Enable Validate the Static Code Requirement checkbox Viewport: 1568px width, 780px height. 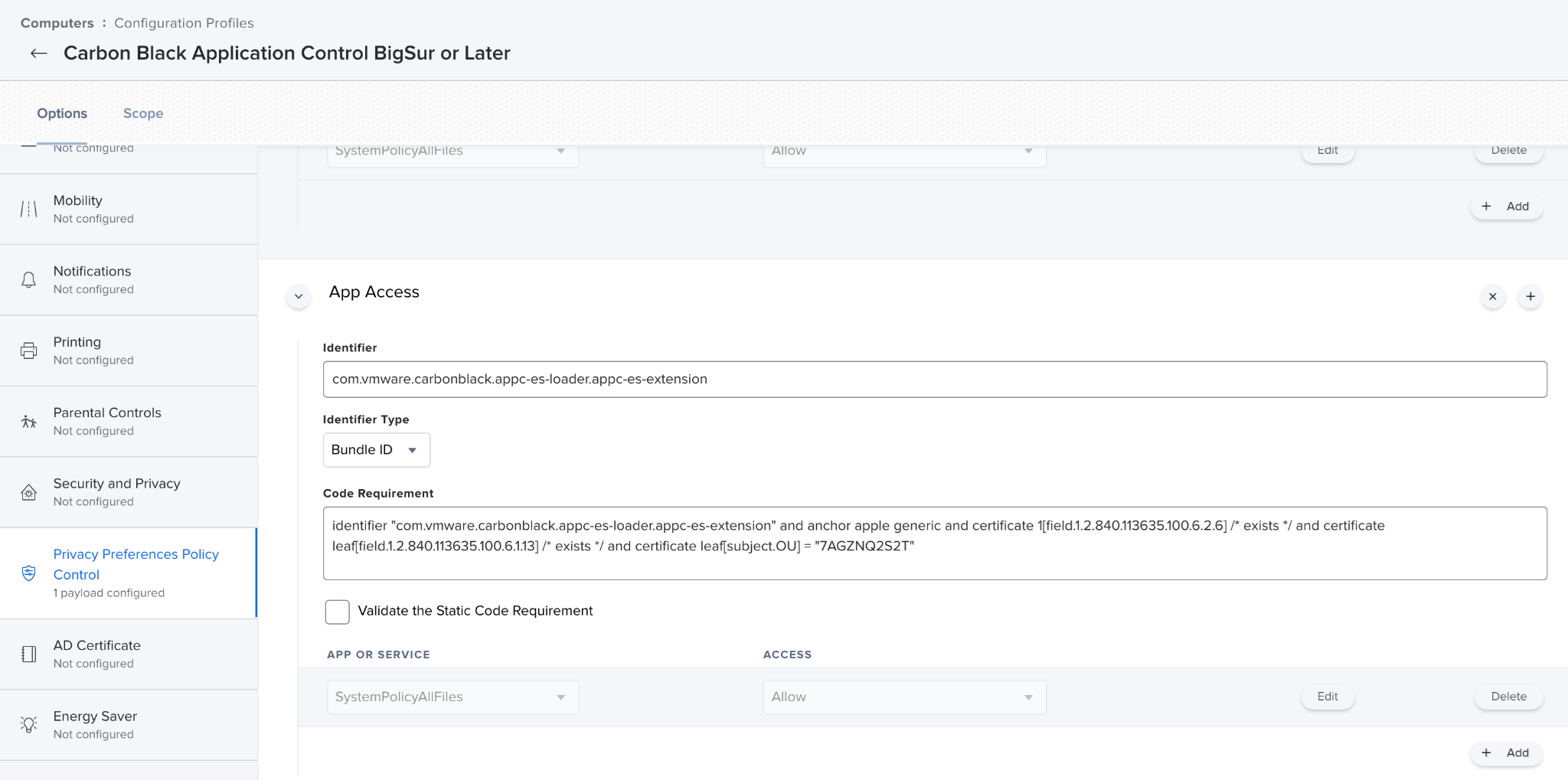coord(337,612)
